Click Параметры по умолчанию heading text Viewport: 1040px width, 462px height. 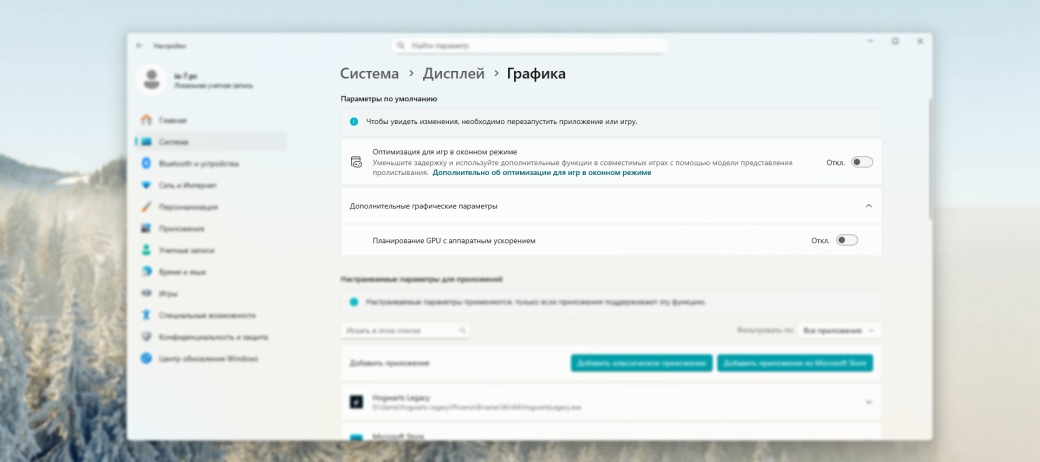tap(389, 99)
